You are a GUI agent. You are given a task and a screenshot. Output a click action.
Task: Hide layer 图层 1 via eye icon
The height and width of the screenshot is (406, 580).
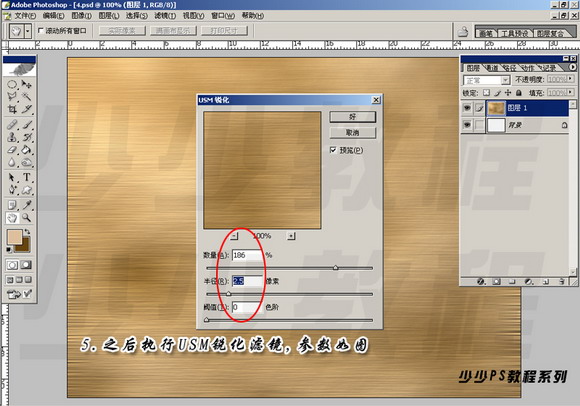click(x=467, y=108)
